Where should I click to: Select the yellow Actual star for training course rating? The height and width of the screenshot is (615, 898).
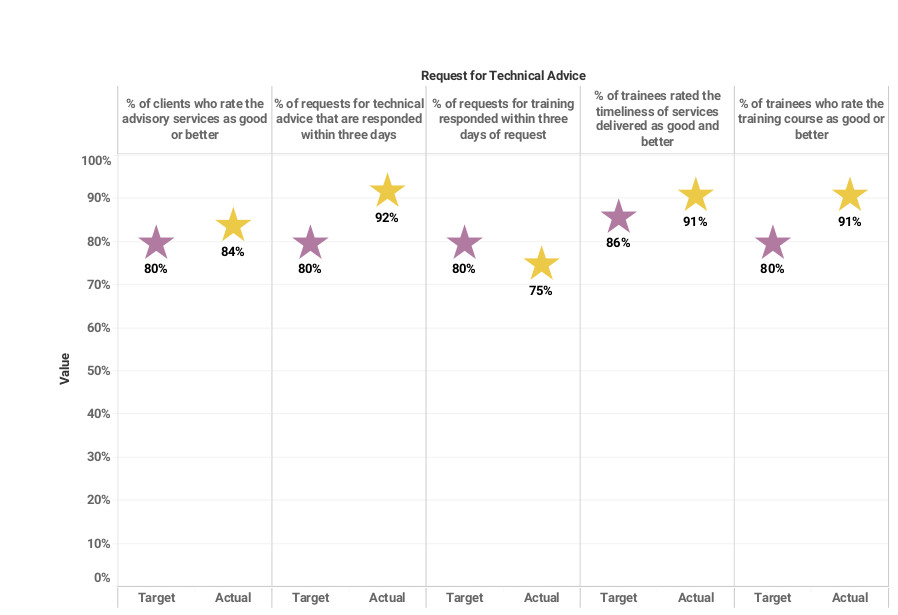coord(850,195)
